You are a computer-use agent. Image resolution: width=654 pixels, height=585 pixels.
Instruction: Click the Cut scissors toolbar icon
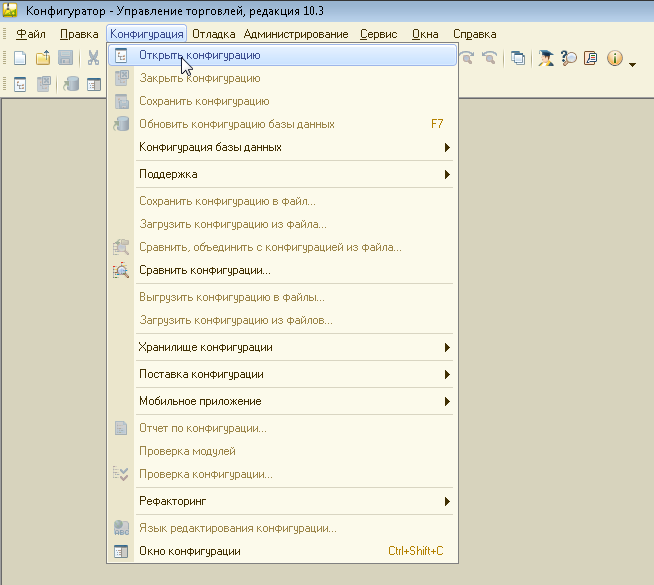[93, 58]
